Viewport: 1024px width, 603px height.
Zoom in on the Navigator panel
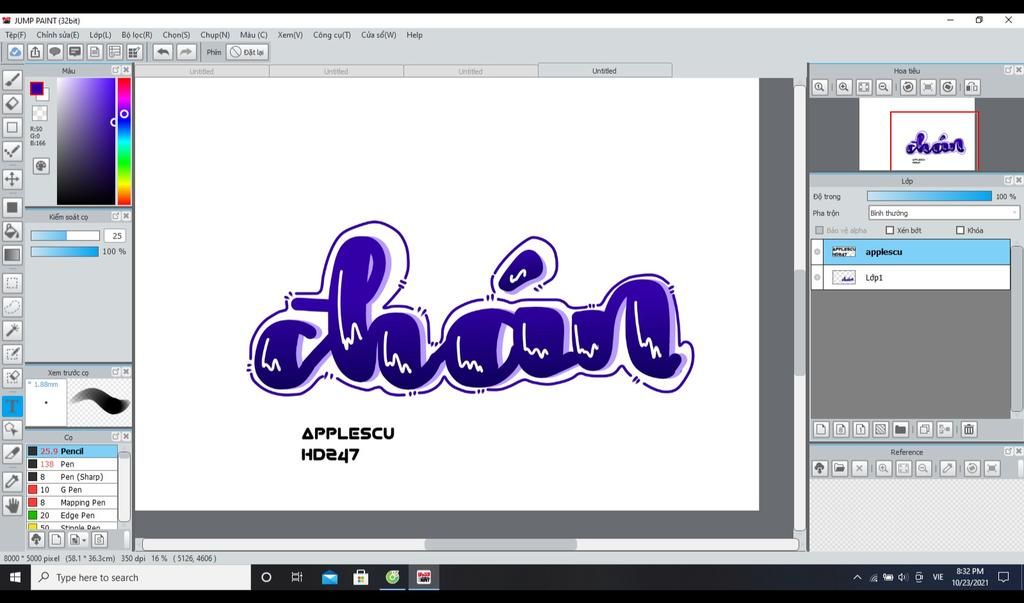point(844,87)
